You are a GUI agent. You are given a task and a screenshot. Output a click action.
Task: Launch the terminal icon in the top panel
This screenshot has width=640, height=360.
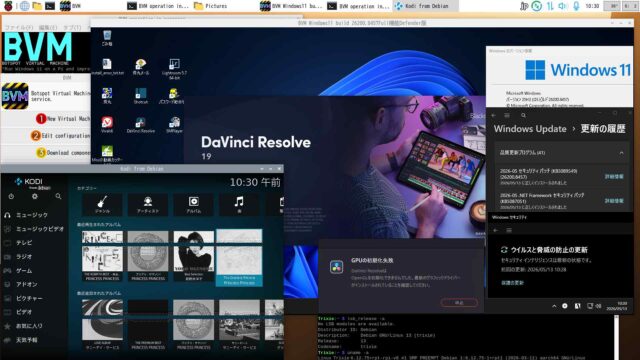tap(50, 6)
